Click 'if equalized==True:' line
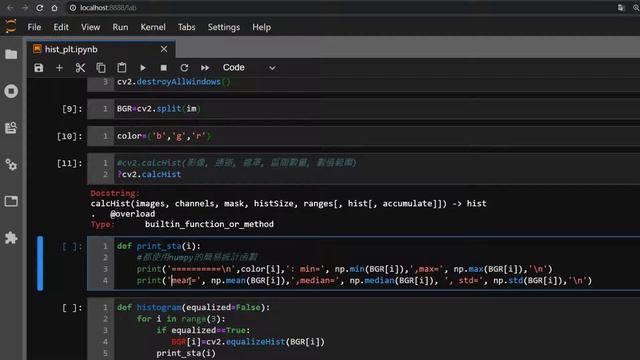Screen dimensions: 640x360 click(x=203, y=330)
